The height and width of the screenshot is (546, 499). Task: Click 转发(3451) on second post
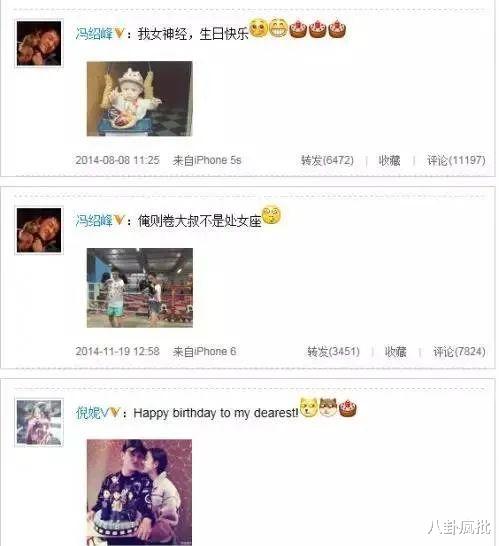click(x=333, y=351)
